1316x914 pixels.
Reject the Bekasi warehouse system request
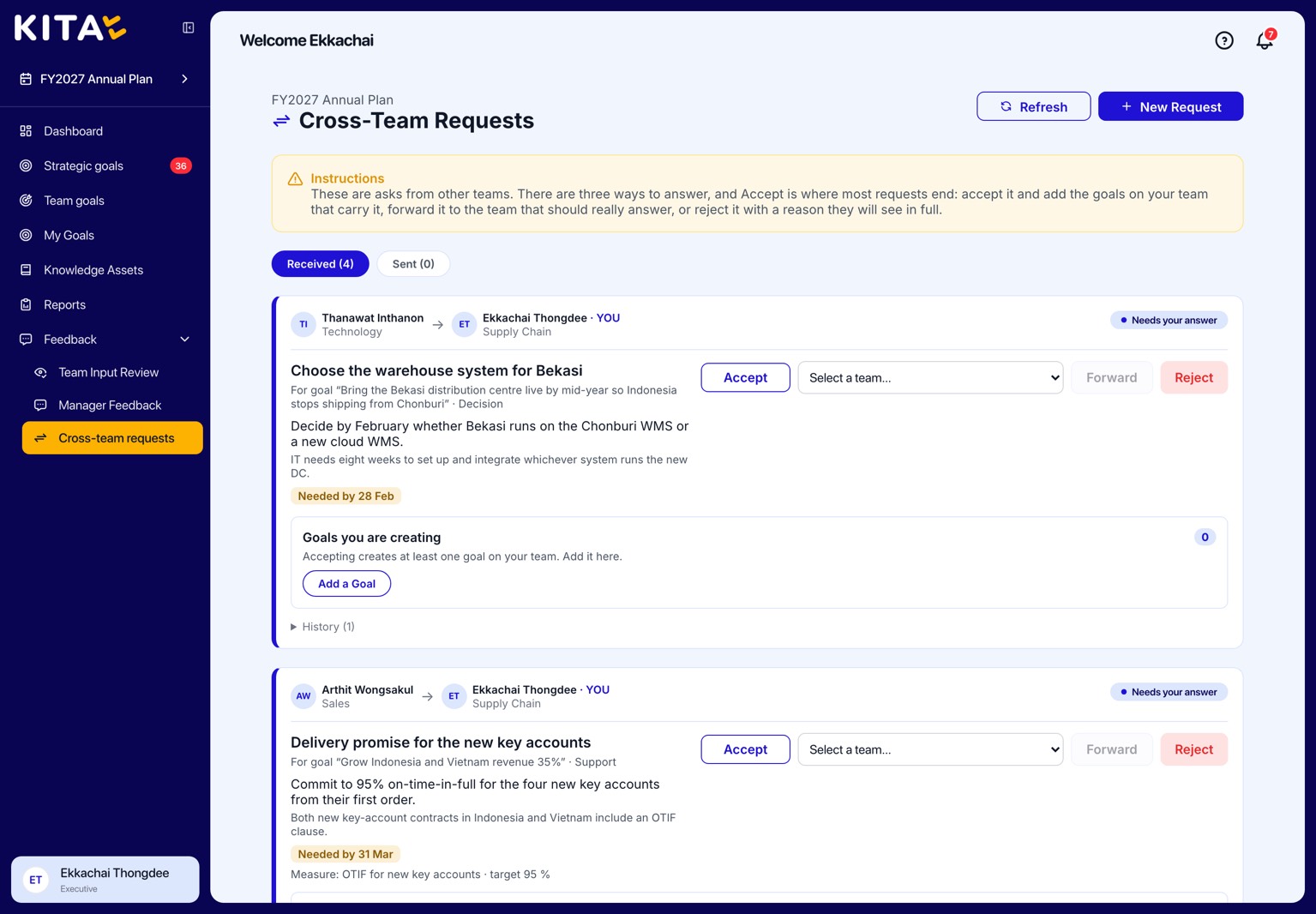point(1193,377)
